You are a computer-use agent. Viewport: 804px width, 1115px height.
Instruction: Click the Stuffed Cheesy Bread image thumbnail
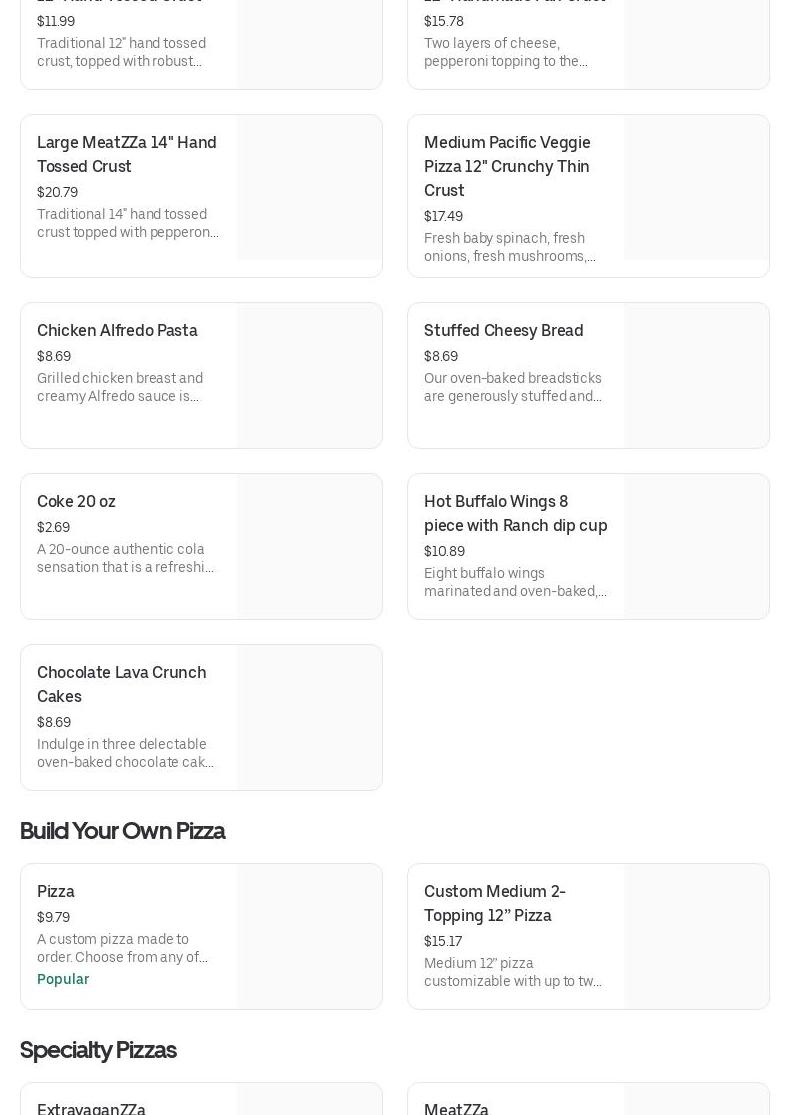pos(696,376)
